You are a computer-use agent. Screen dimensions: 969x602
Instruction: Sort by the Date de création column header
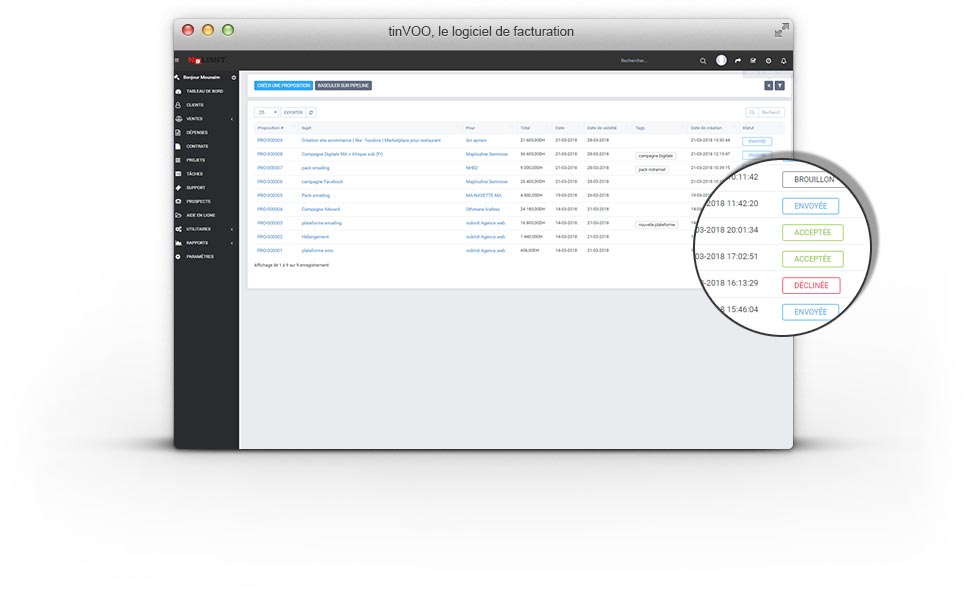(x=706, y=128)
